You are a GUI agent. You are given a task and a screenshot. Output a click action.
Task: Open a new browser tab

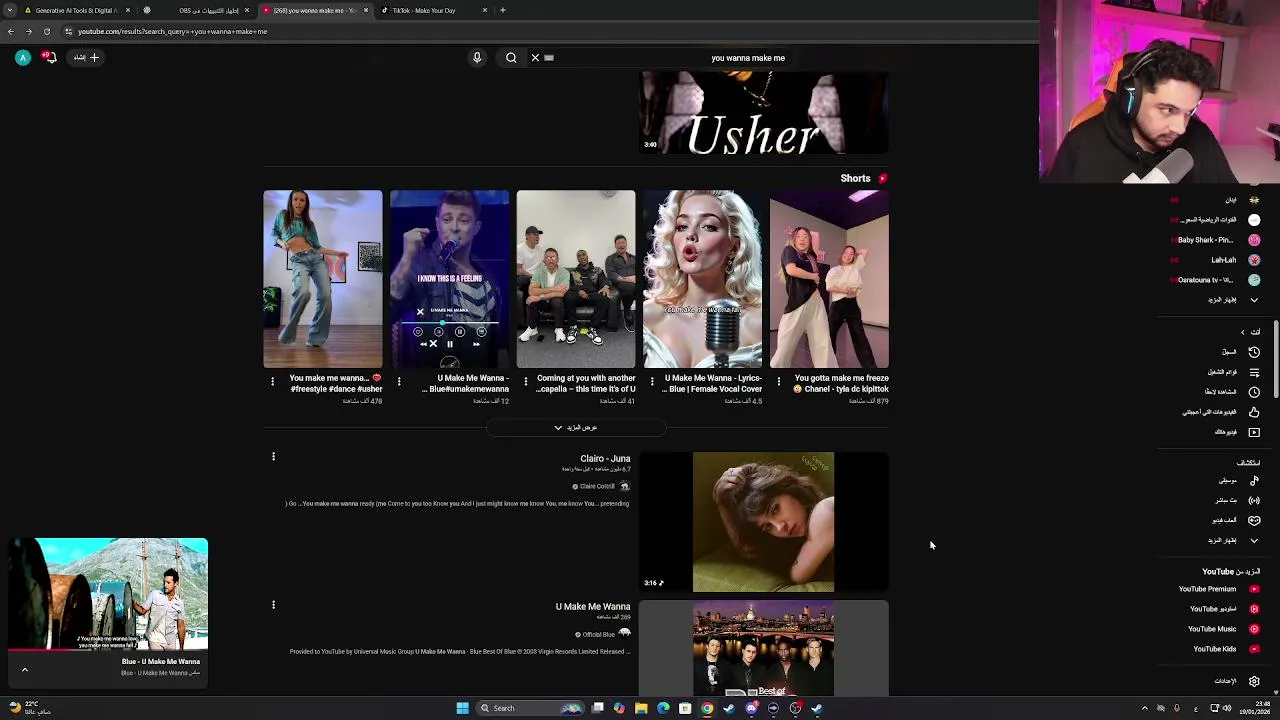503,10
